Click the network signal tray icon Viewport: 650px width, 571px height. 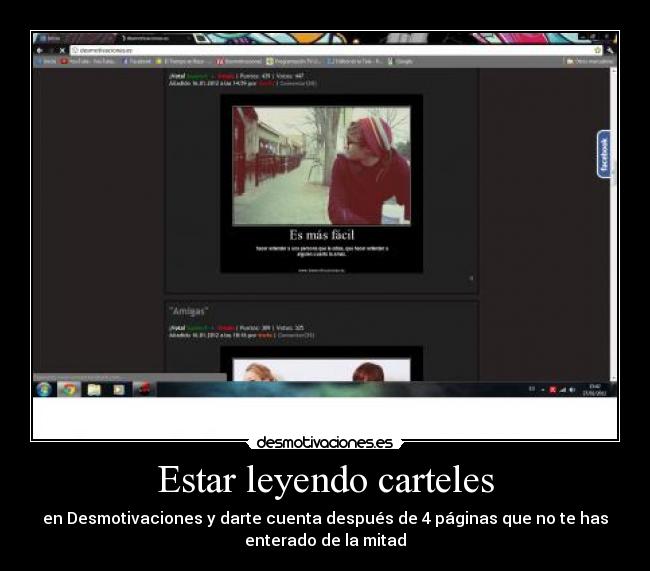(563, 390)
